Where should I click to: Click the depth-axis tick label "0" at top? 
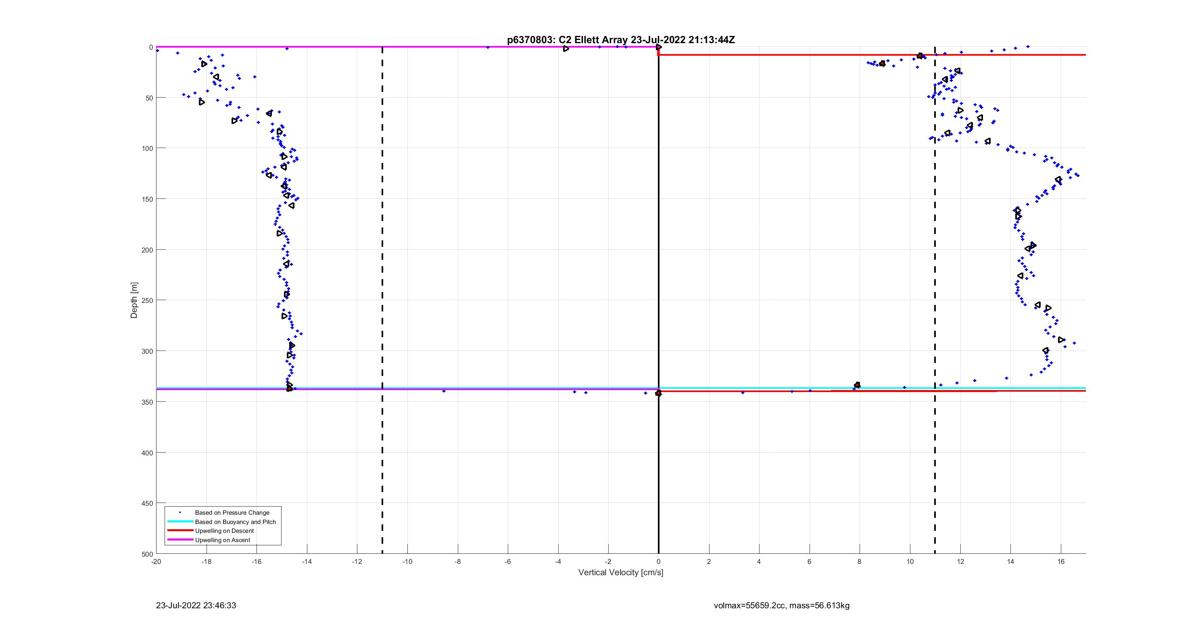point(150,47)
